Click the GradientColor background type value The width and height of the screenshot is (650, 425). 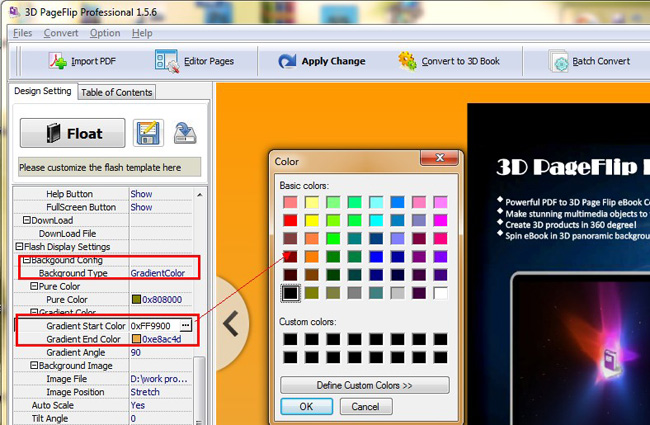[158, 273]
